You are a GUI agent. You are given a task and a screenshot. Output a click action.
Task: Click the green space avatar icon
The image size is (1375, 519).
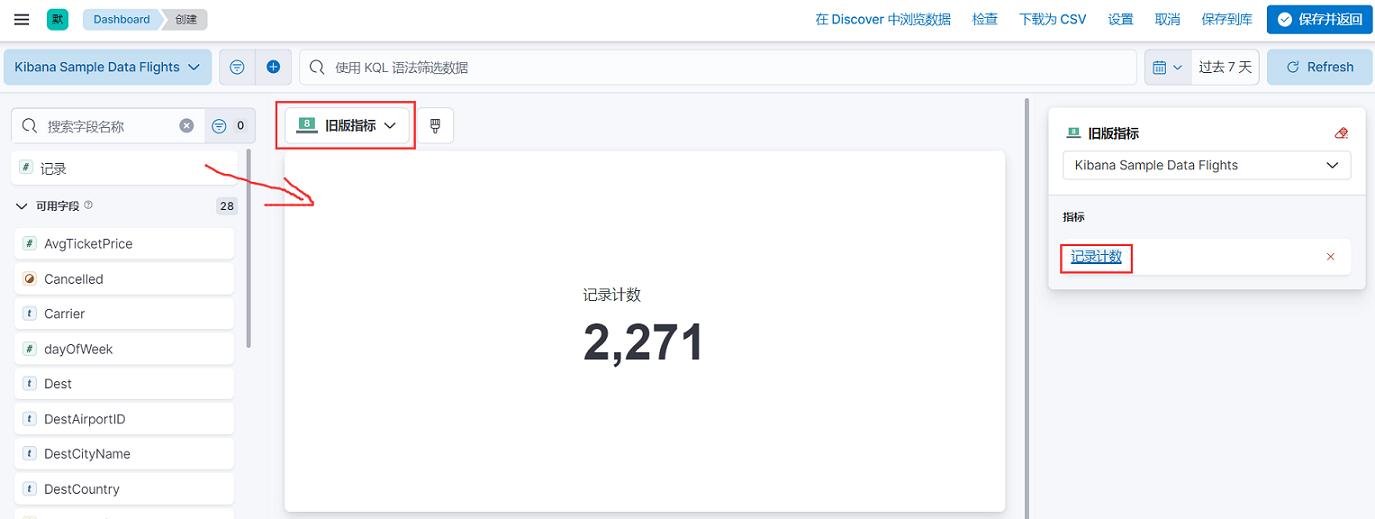[58, 19]
